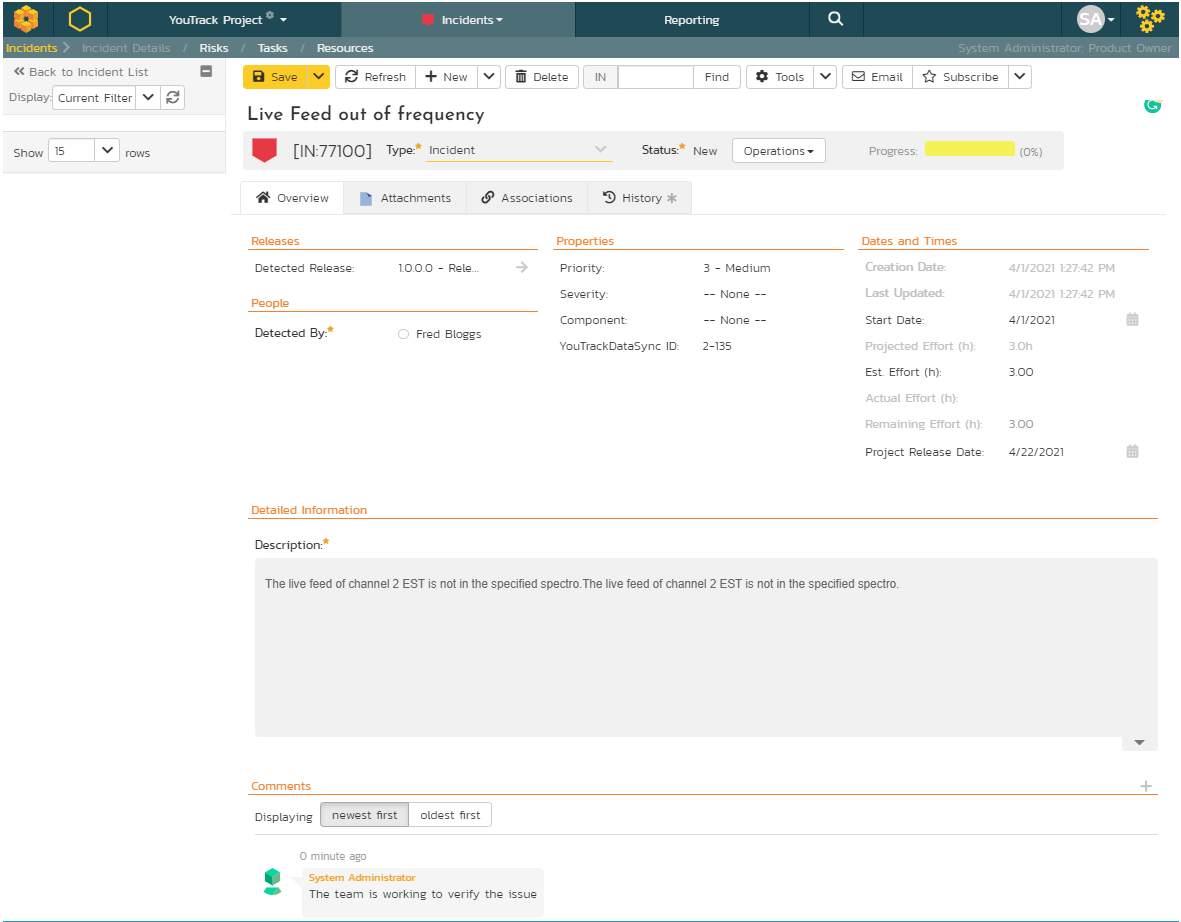Collapse the sidebar with minus icon
This screenshot has width=1181, height=922.
(206, 71)
